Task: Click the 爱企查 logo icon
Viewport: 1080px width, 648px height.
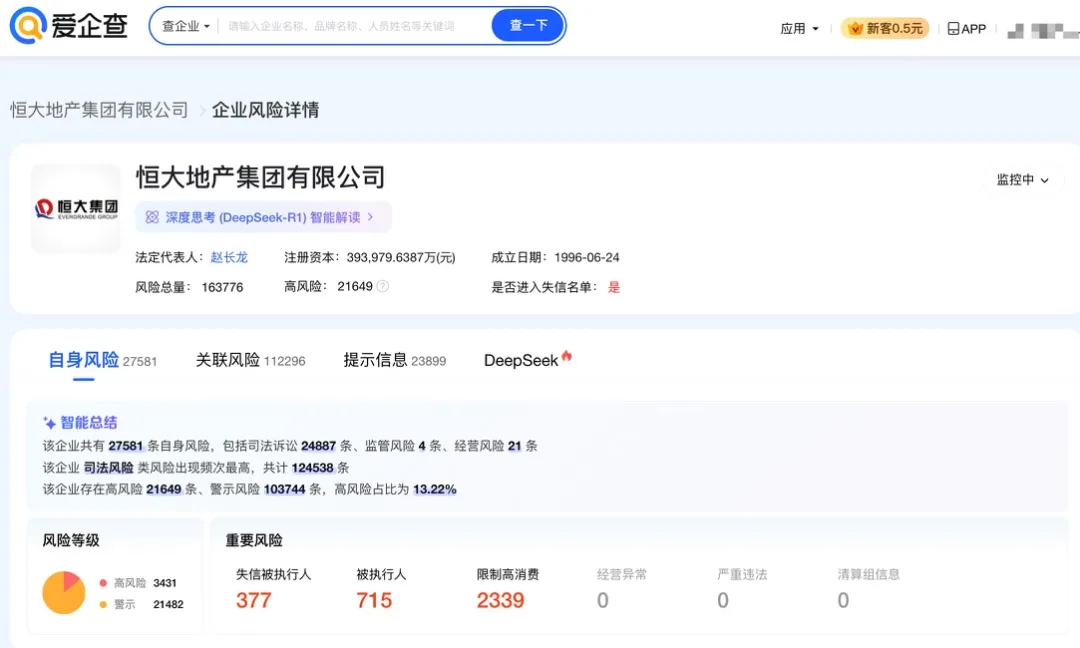Action: tap(29, 26)
